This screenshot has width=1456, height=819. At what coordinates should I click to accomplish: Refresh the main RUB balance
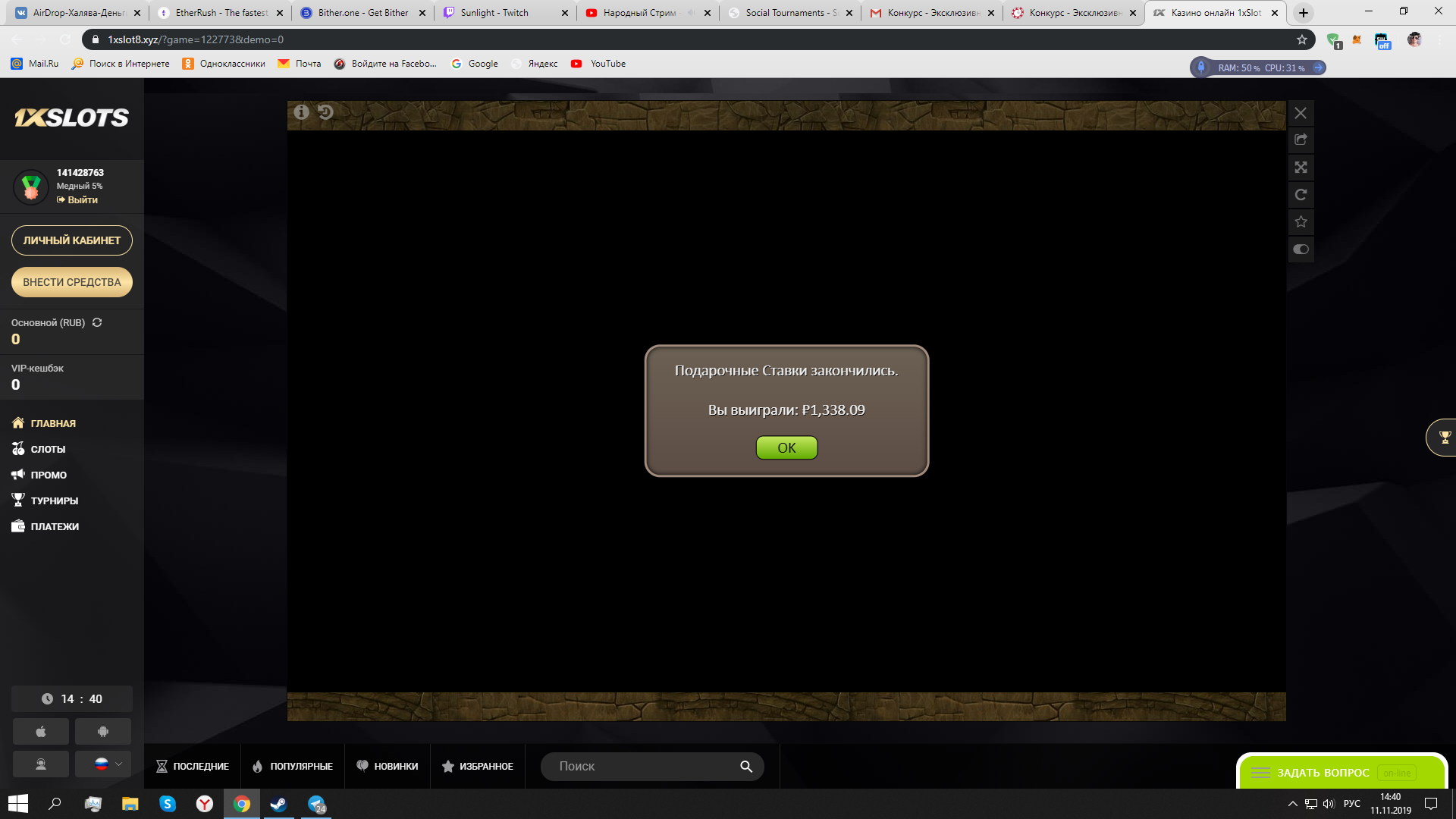click(97, 322)
